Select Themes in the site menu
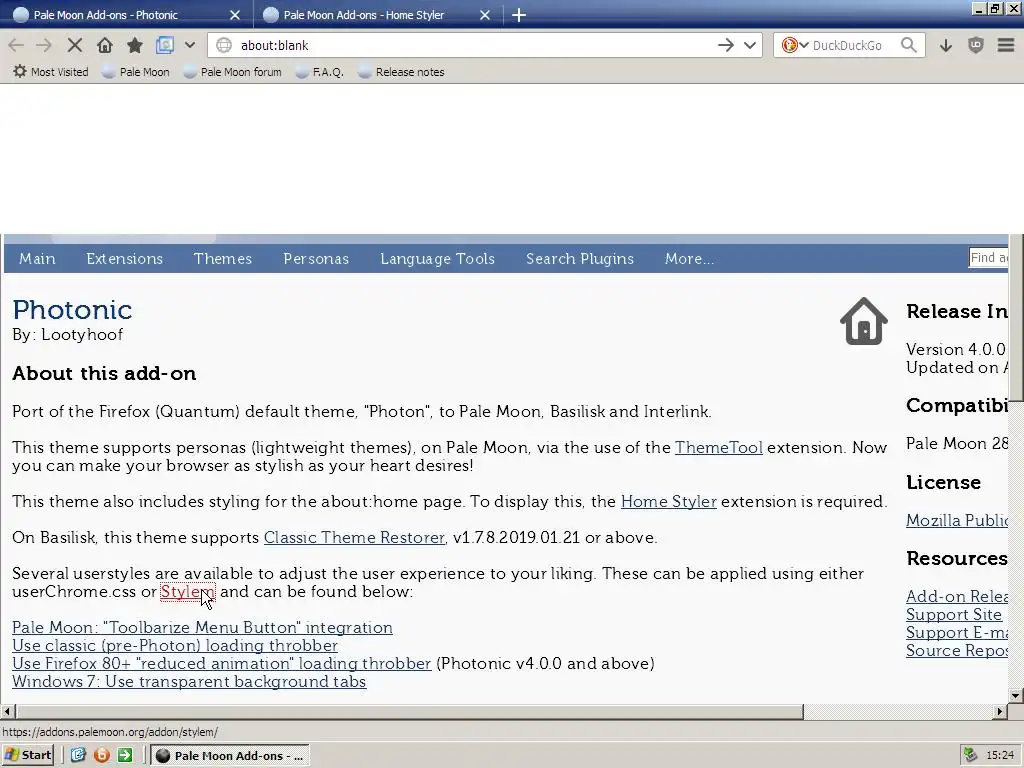The width and height of the screenshot is (1024, 768). tap(223, 259)
